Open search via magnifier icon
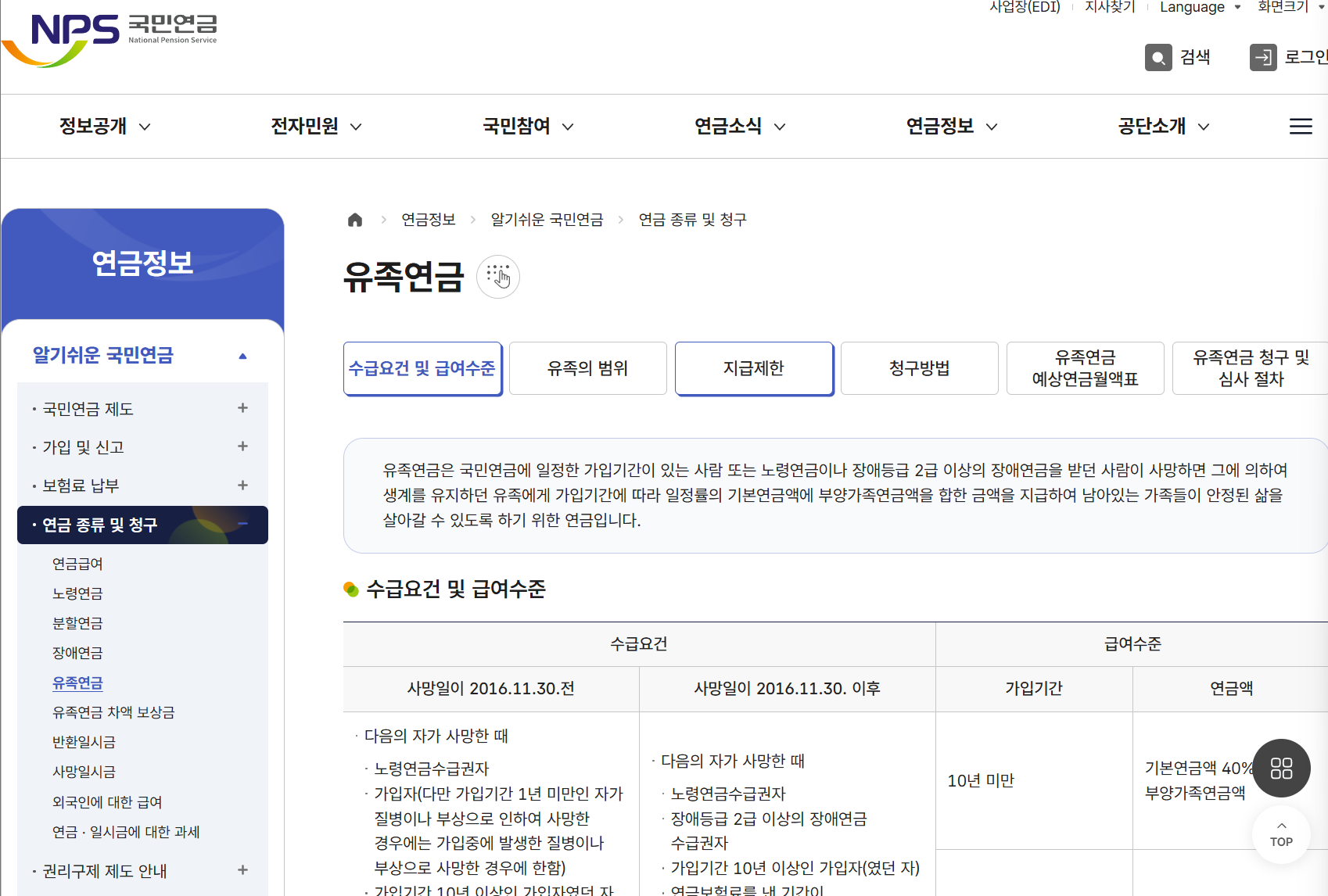 pyautogui.click(x=1158, y=57)
